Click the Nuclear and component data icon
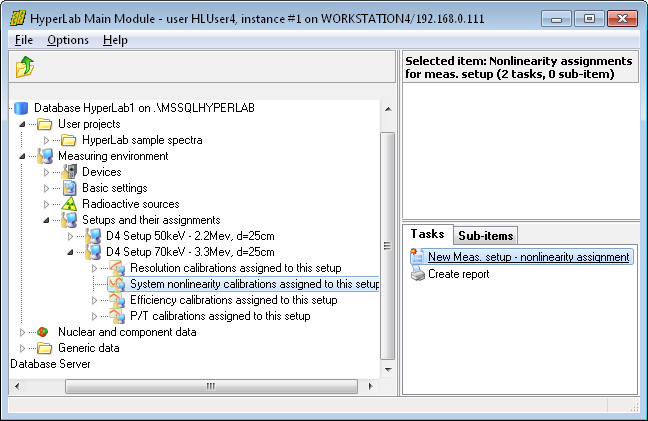Screen dimensions: 648x421 click(43, 332)
